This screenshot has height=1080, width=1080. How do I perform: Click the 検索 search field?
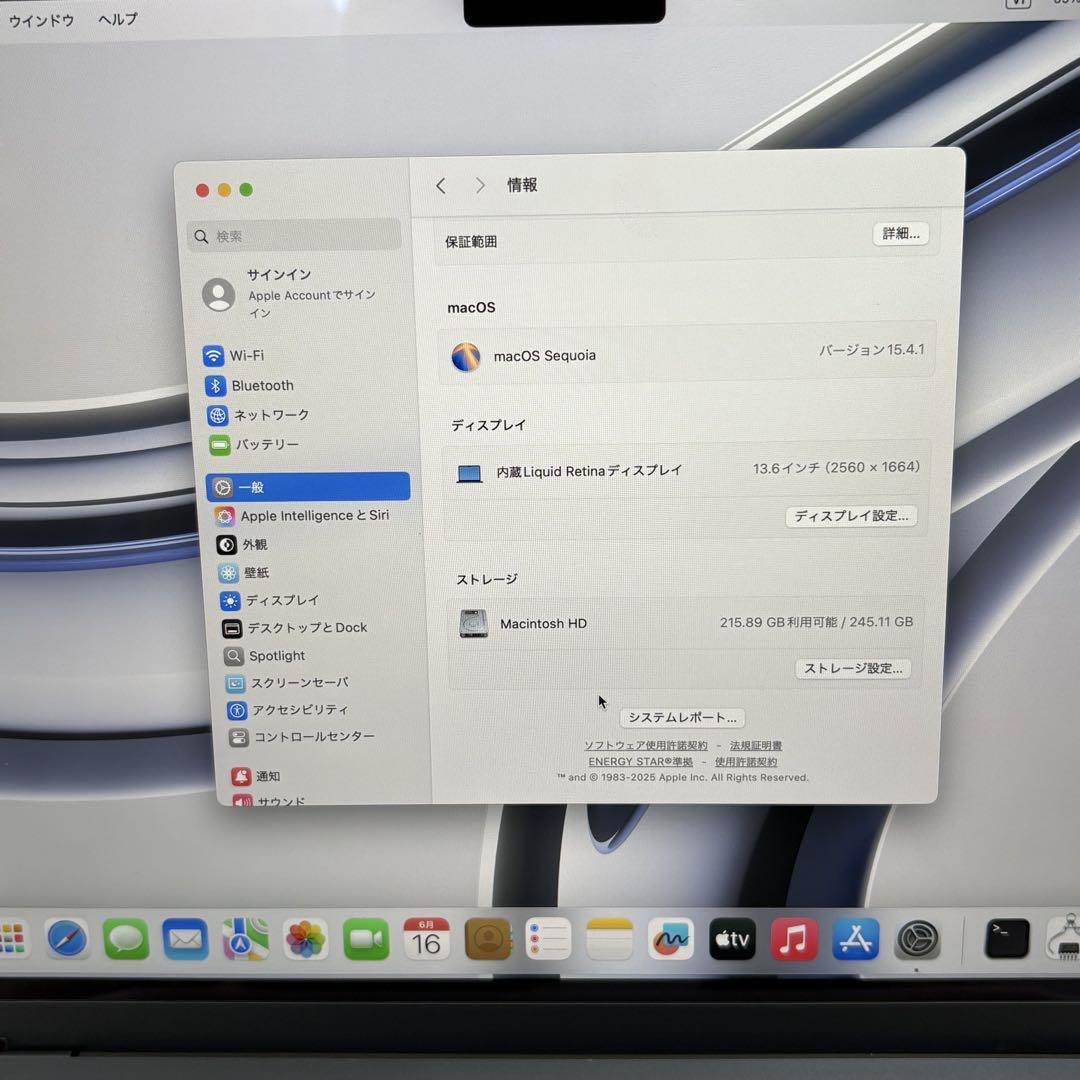(294, 236)
